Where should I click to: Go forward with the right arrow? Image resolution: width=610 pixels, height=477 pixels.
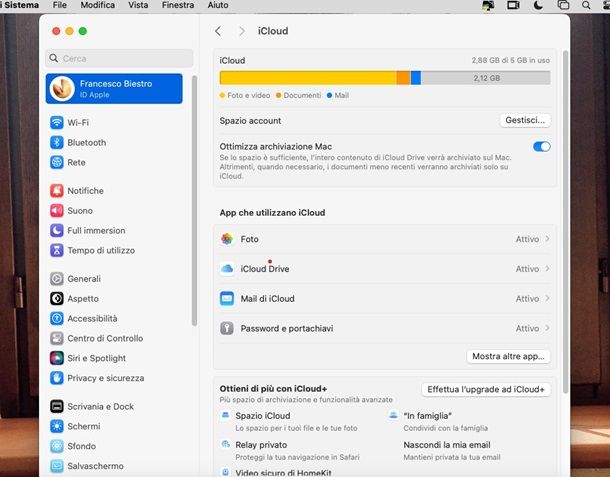[242, 31]
